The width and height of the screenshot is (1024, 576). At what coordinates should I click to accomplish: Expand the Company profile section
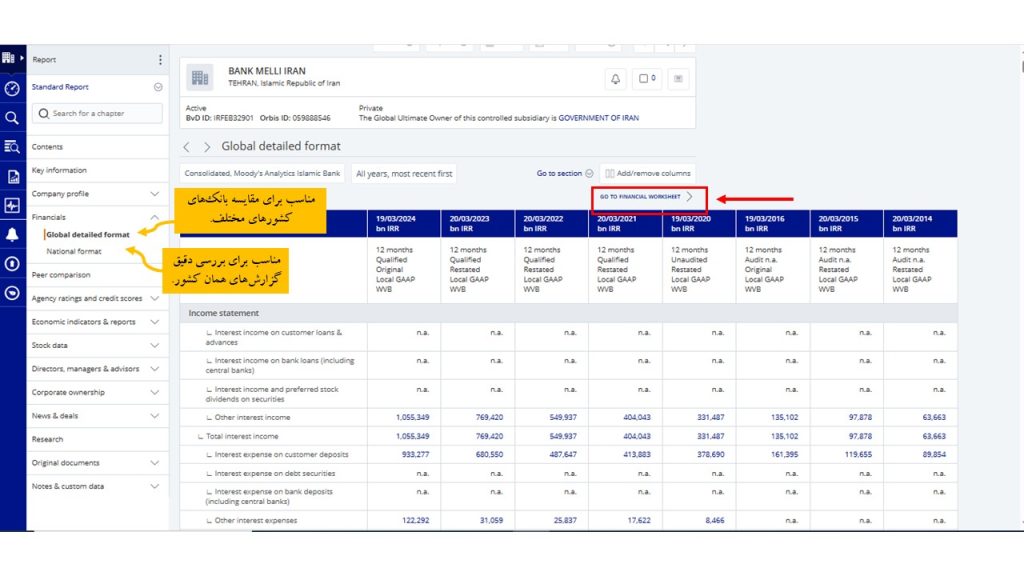pos(155,194)
